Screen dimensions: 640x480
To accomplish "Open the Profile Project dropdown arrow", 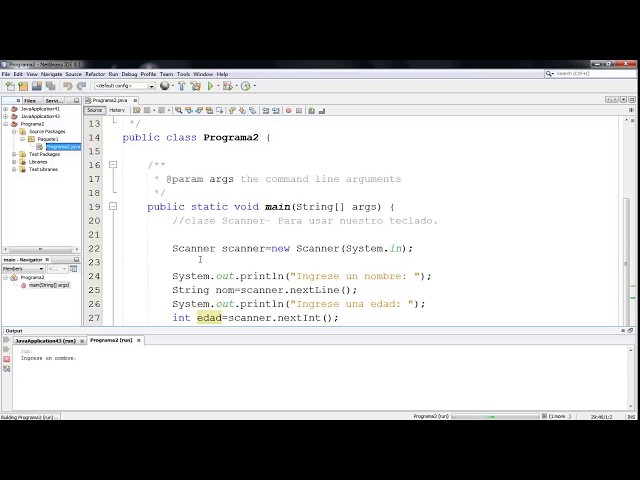I will (x=255, y=86).
